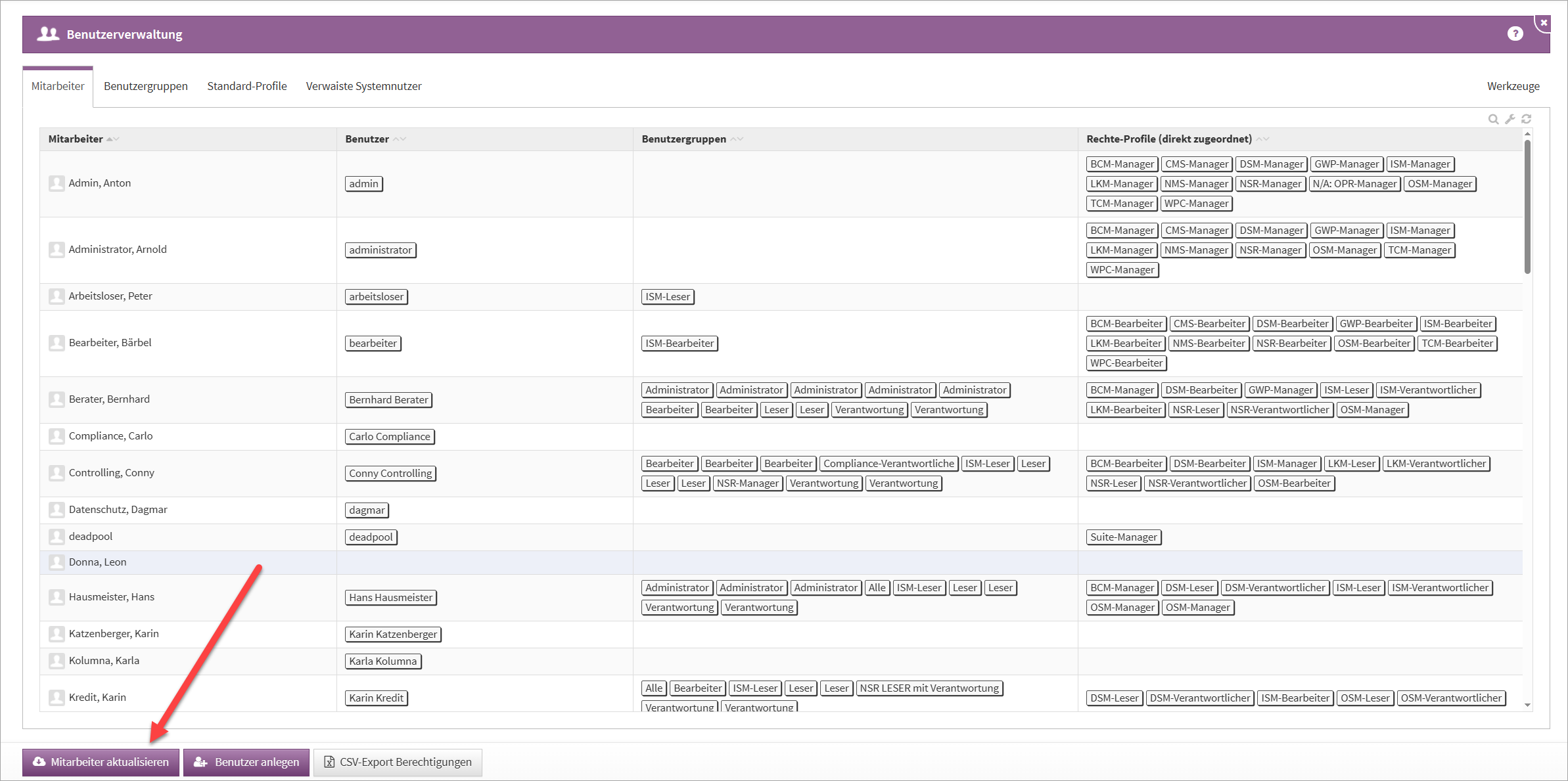
Task: Click the search magnifier icon above table
Action: tap(1493, 119)
